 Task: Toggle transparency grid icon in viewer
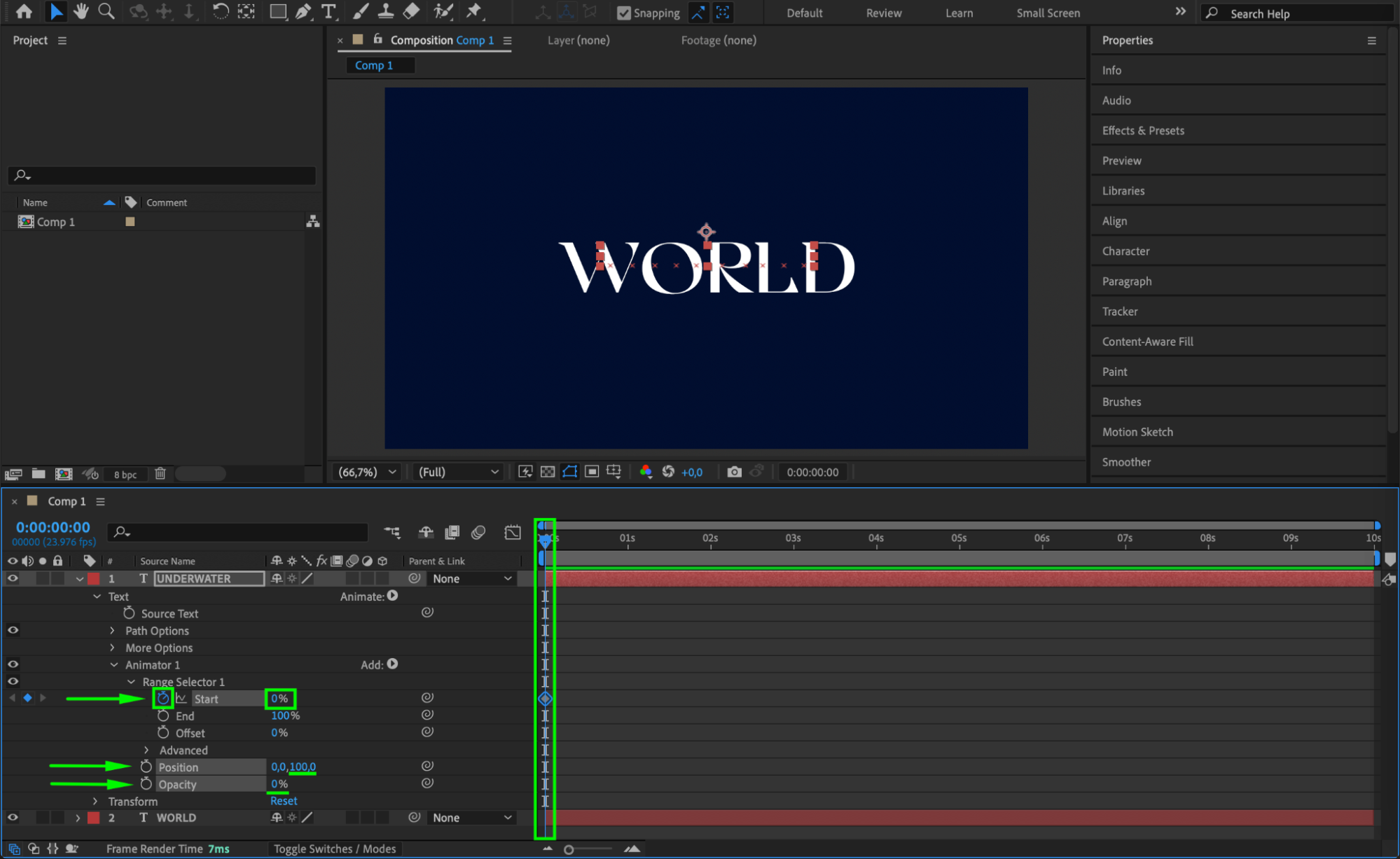click(548, 472)
